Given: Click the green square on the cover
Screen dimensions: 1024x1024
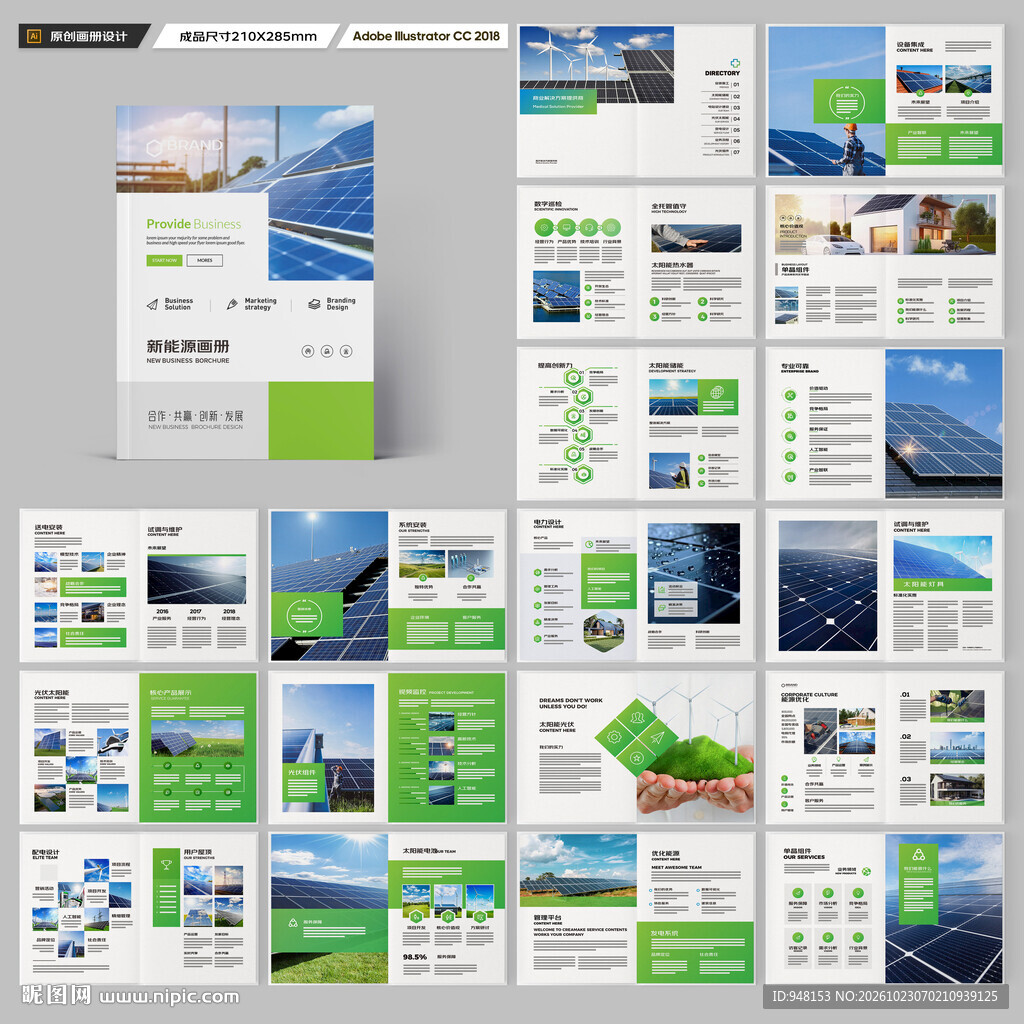Looking at the screenshot, I should [x=321, y=421].
